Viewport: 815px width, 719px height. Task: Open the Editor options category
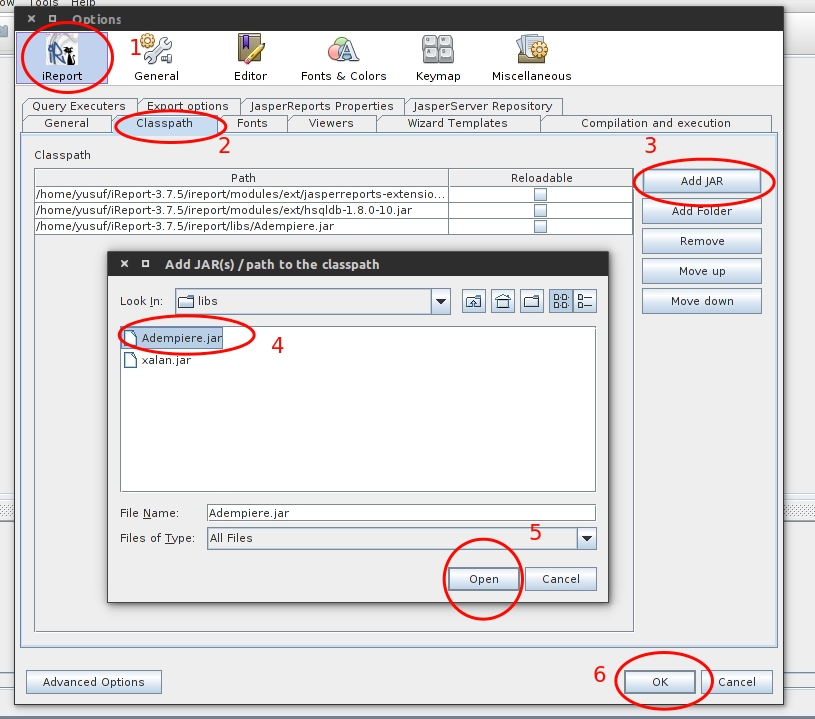pos(251,58)
